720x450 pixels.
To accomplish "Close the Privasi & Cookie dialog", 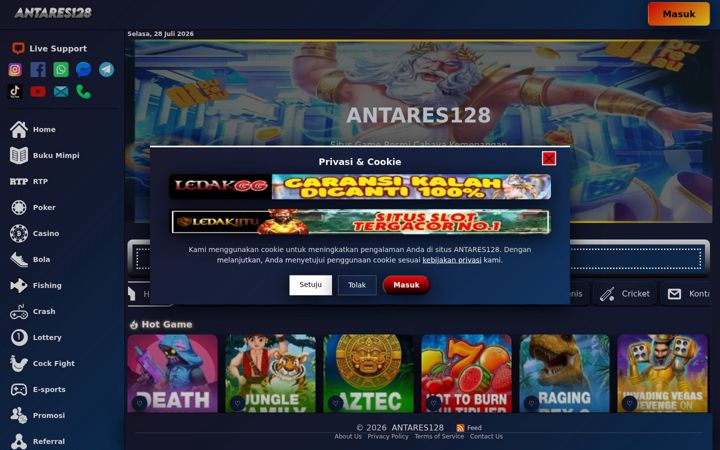I will pos(549,158).
